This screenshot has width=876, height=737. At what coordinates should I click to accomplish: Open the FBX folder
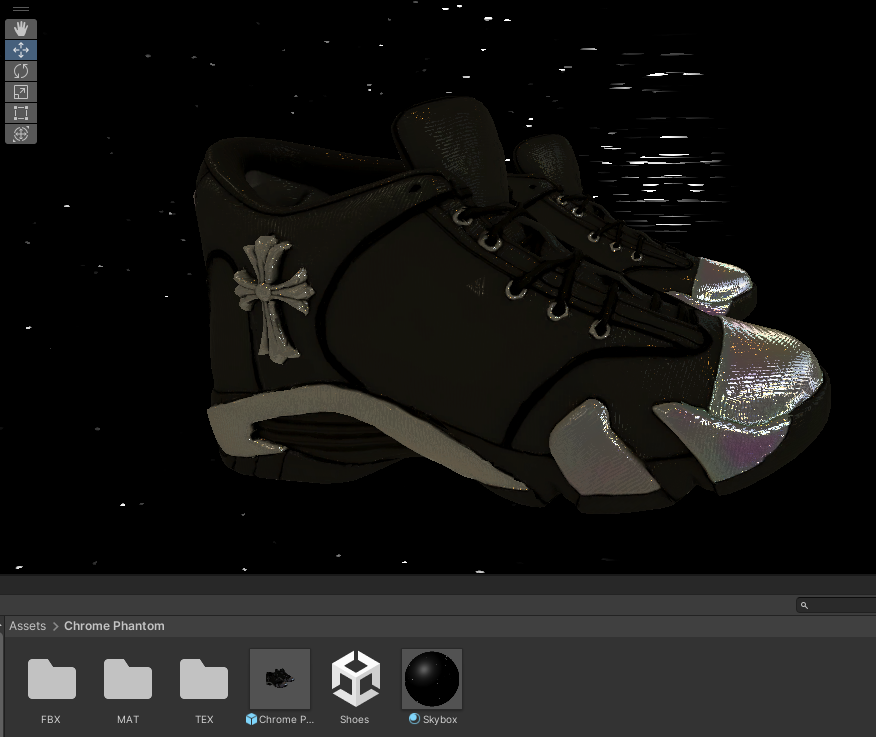click(x=51, y=679)
